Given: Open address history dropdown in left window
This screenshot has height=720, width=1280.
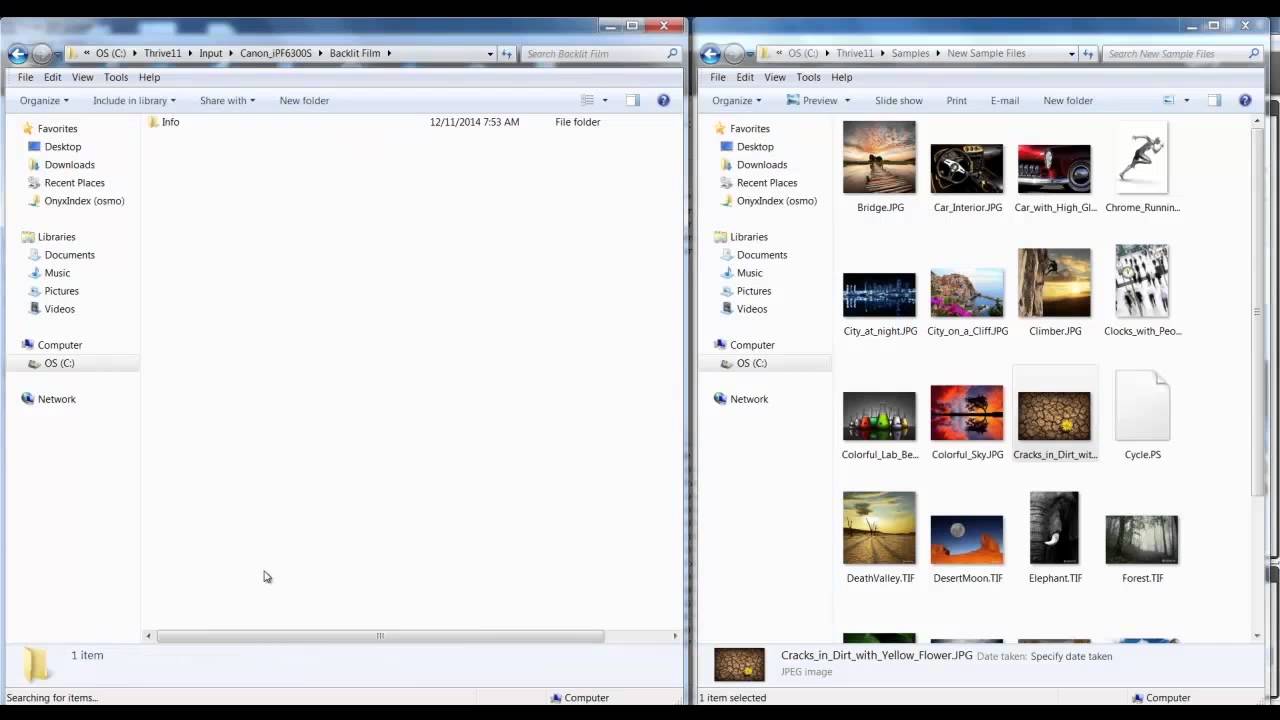Looking at the screenshot, I should [x=490, y=54].
